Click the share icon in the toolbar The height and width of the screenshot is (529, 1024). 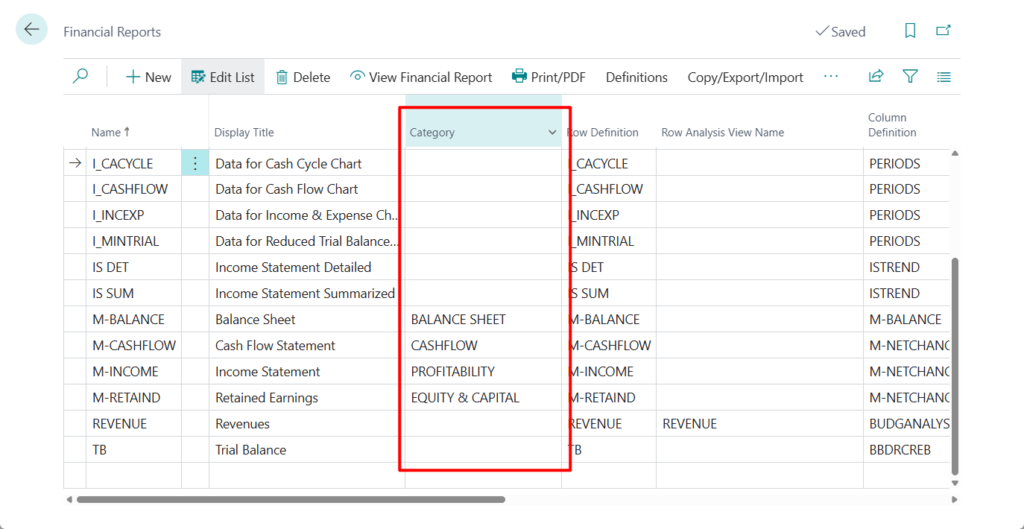[876, 77]
